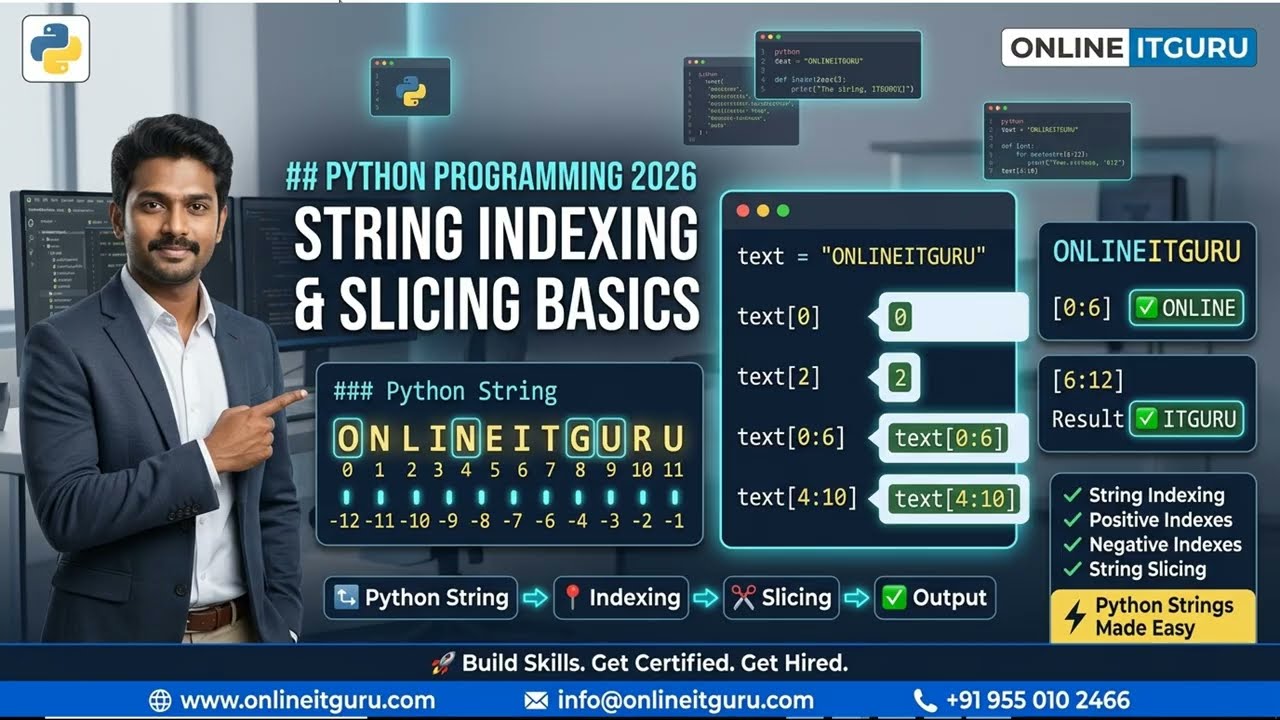Click the refresh-arrows icon on Python String button
1280x720 pixels.
(346, 598)
